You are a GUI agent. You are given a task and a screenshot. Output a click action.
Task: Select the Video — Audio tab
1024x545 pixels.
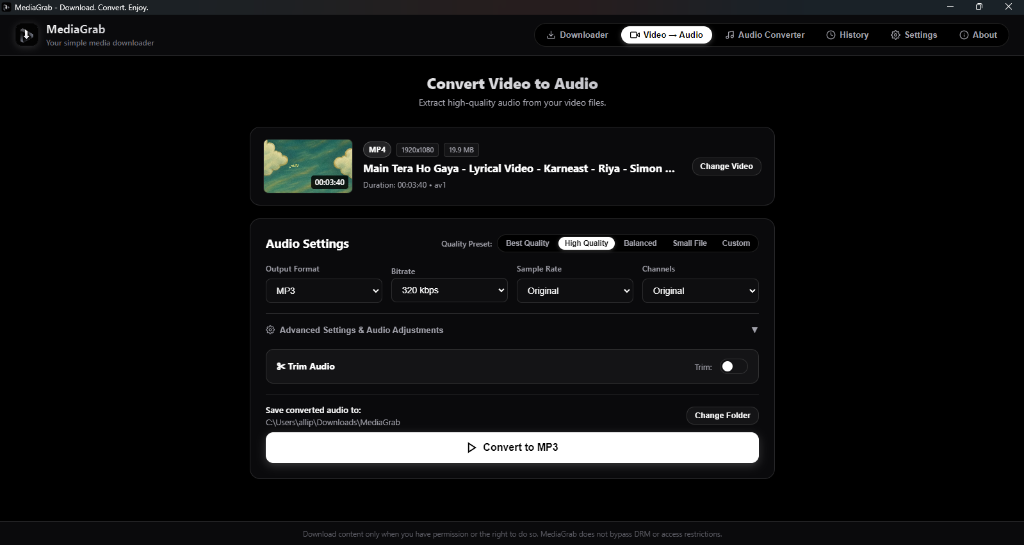click(x=666, y=35)
